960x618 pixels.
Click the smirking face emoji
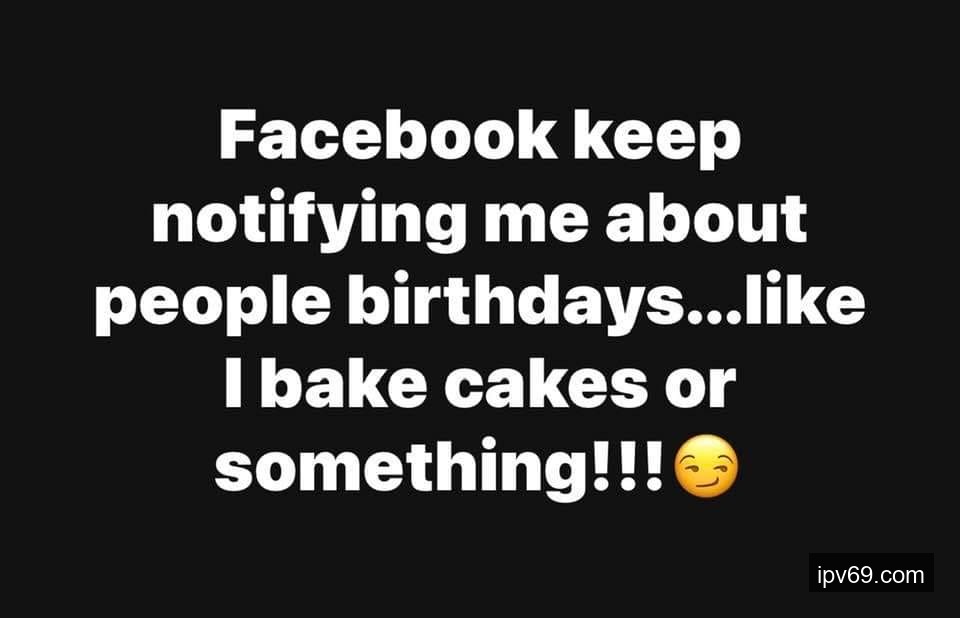pyautogui.click(x=706, y=466)
